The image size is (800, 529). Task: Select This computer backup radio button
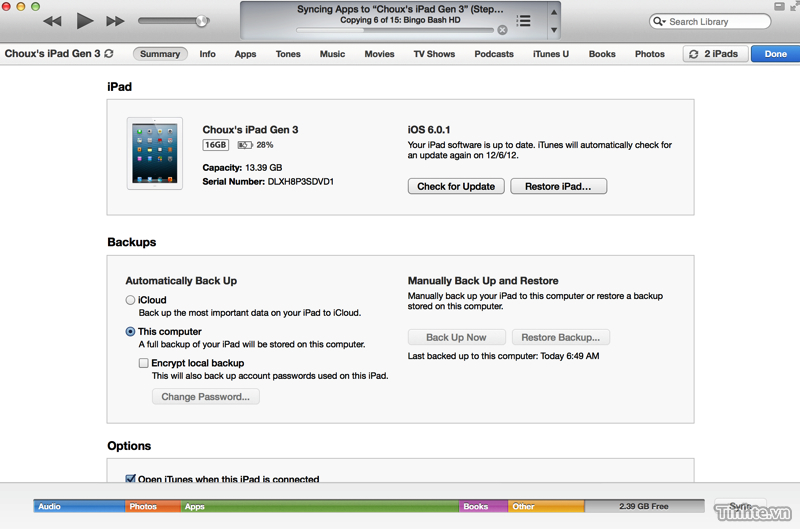[130, 332]
